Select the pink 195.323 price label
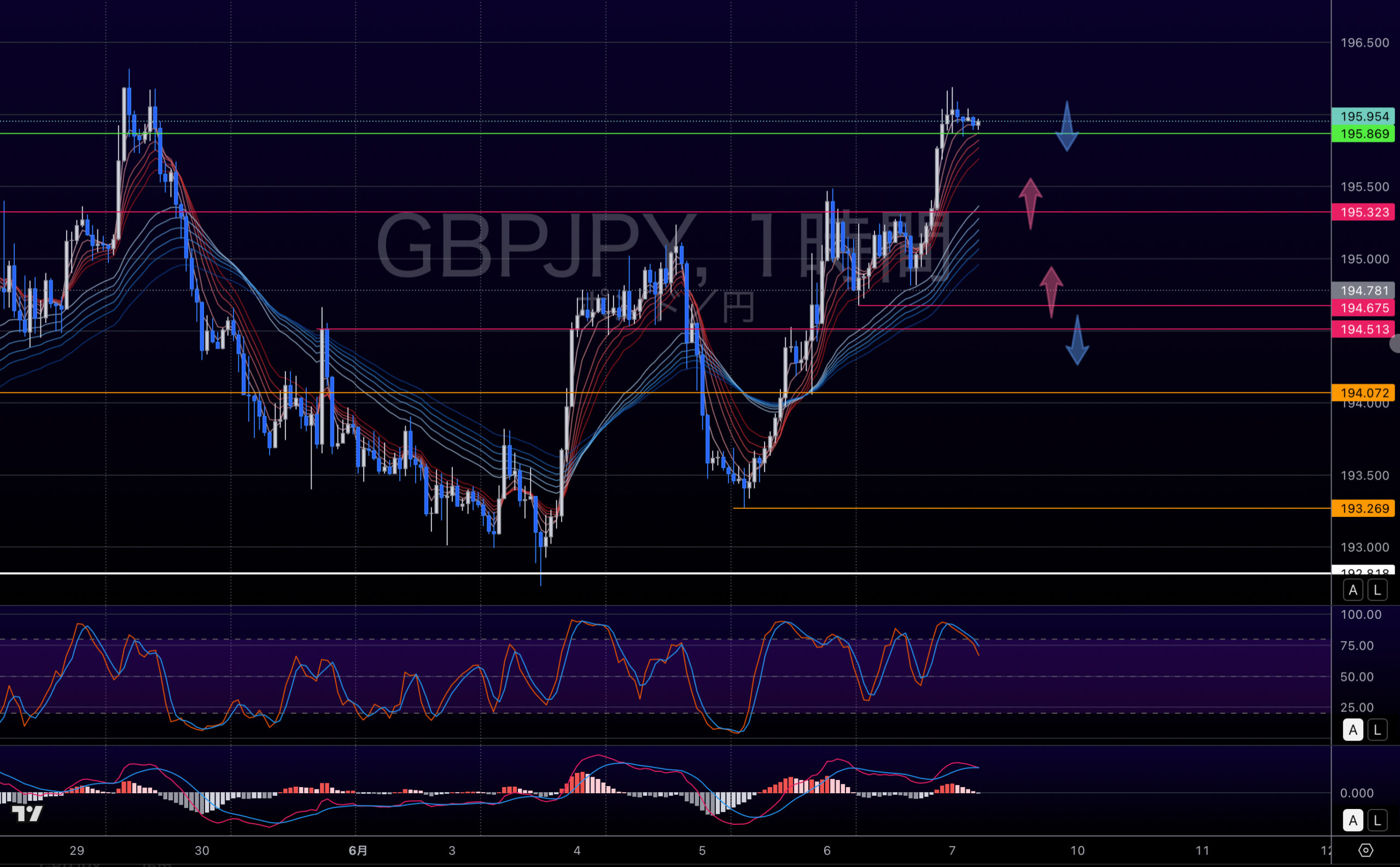 click(x=1363, y=212)
